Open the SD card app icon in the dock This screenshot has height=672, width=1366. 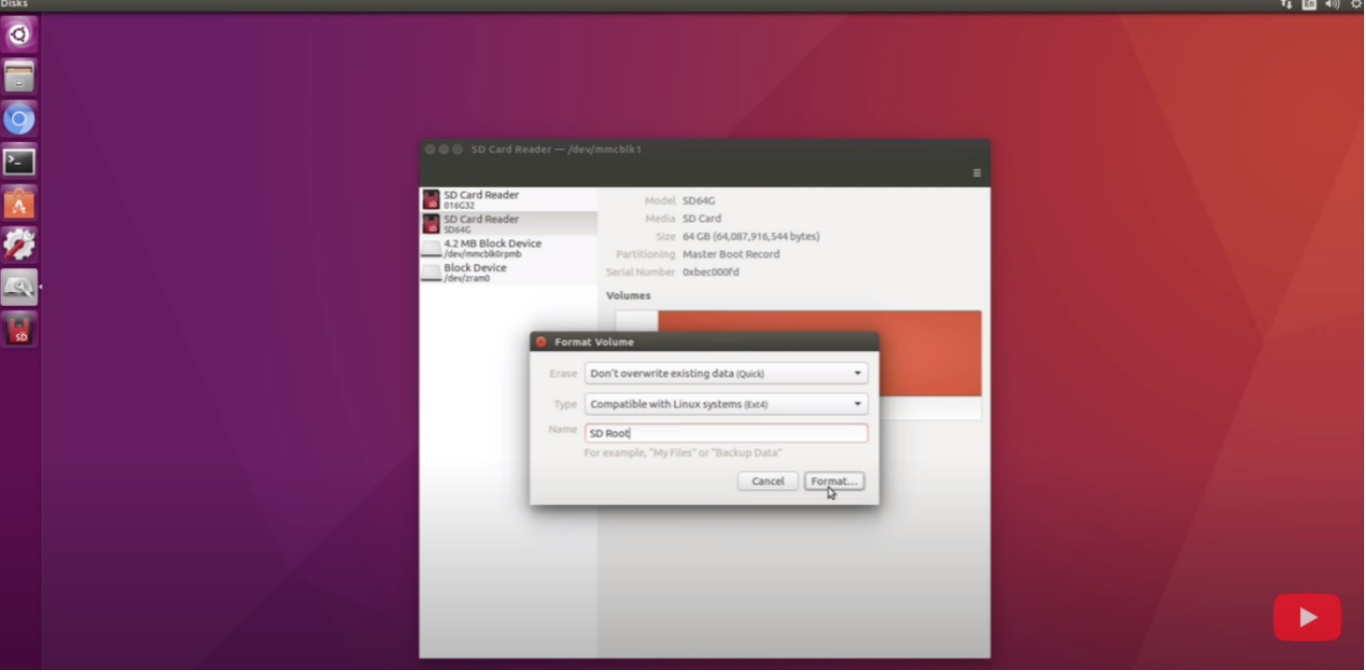[x=18, y=329]
